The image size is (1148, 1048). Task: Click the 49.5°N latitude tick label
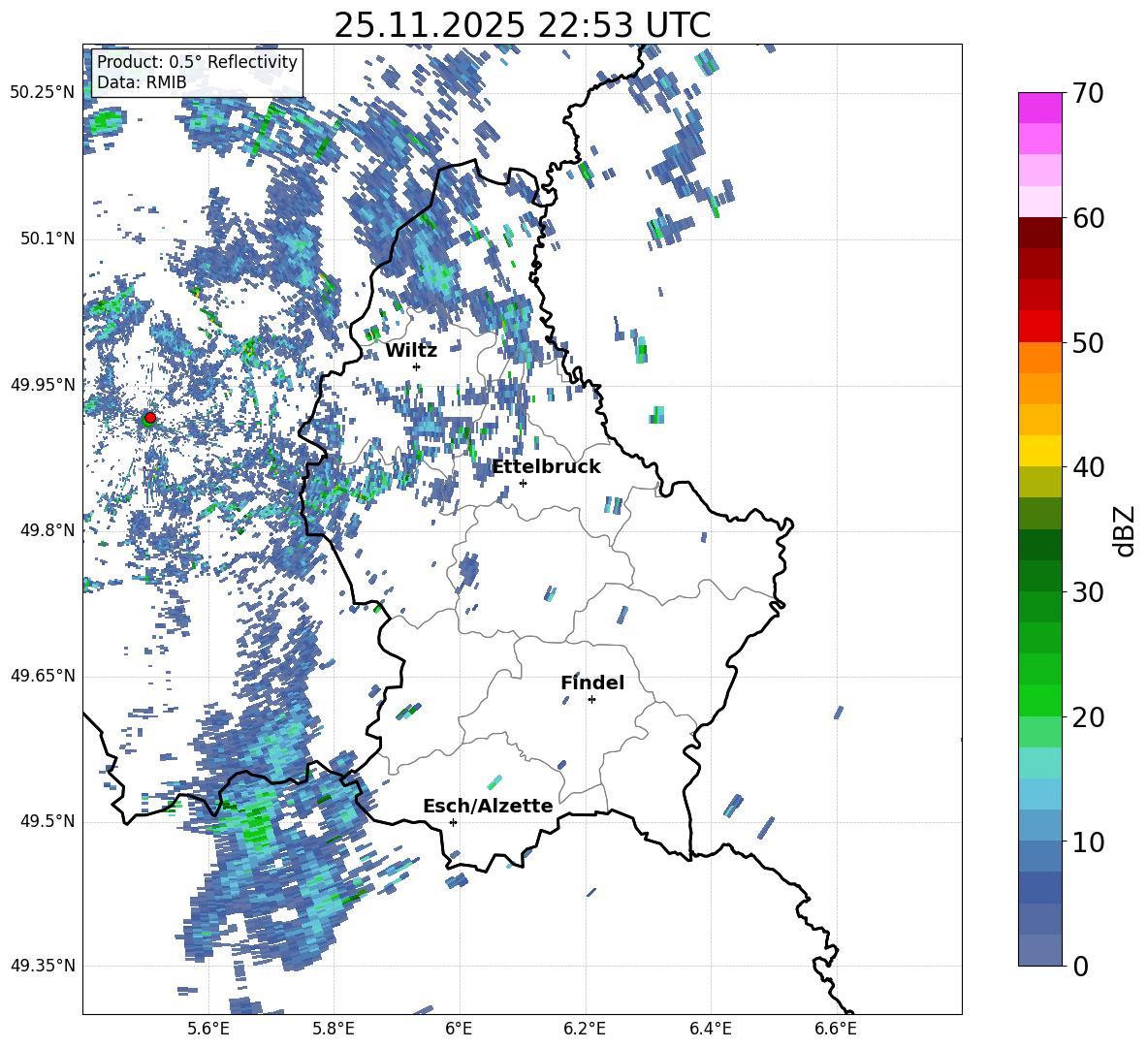point(48,821)
